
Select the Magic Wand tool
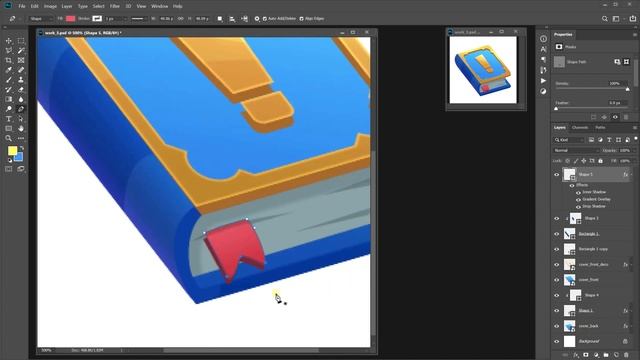[21, 51]
